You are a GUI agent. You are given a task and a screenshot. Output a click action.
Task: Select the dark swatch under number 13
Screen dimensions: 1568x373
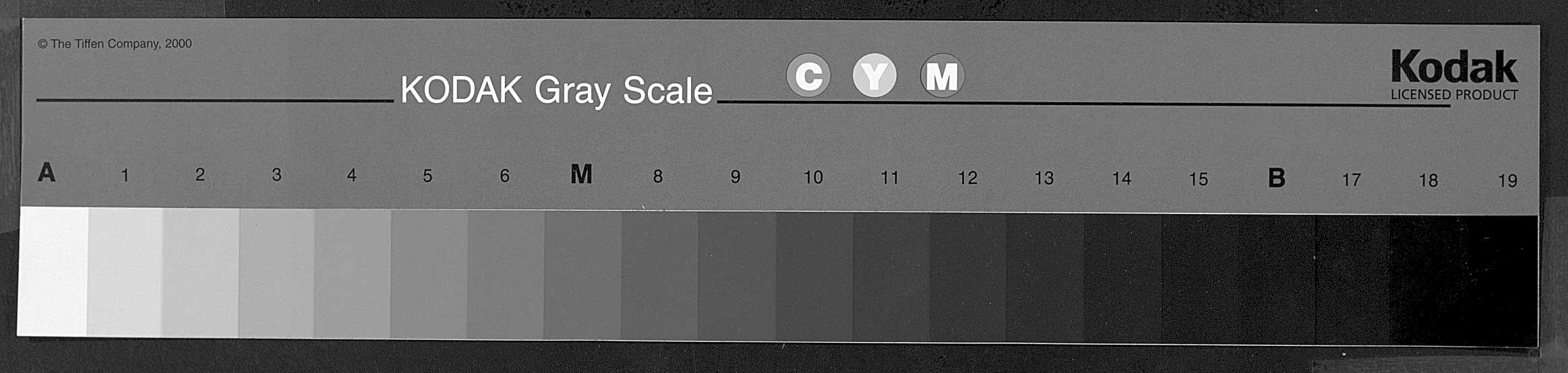[x=1046, y=279]
